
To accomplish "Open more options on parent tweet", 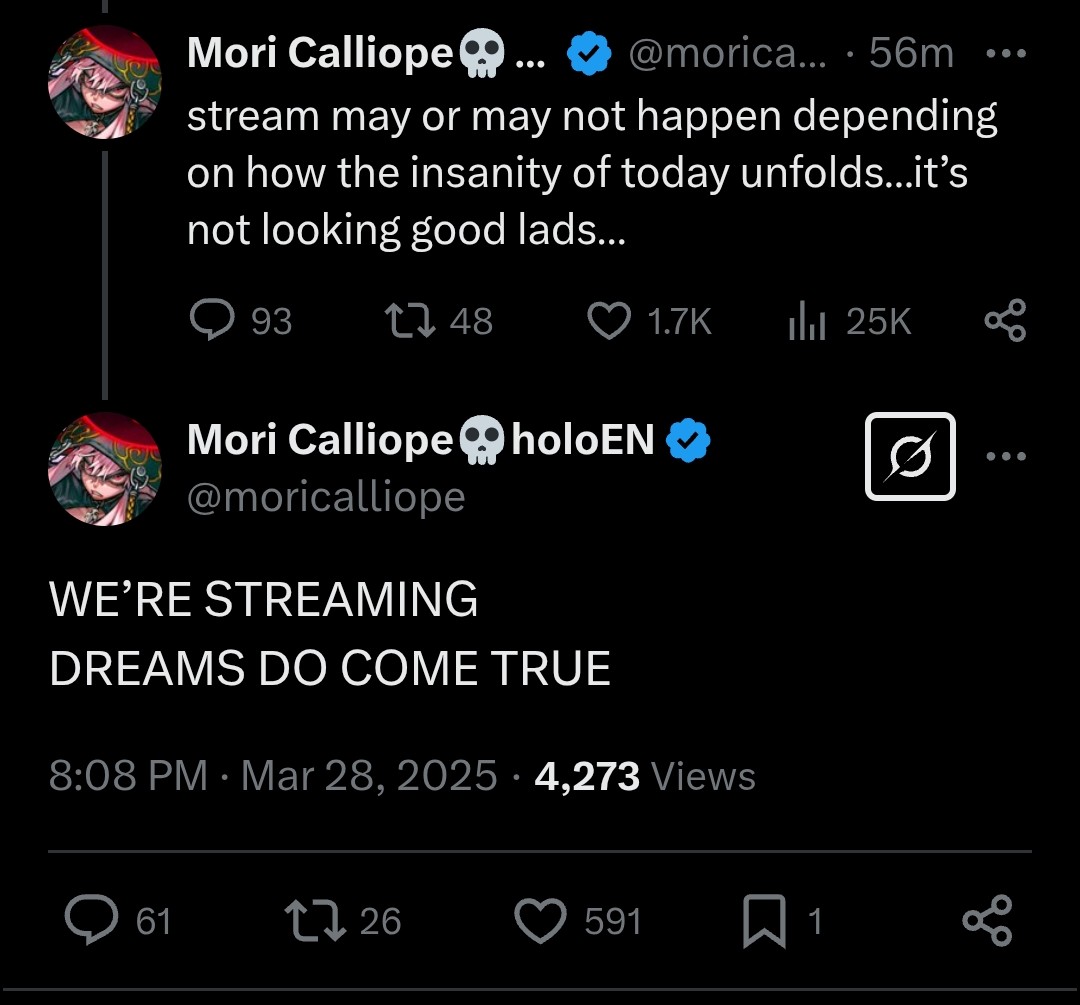I will [1005, 54].
